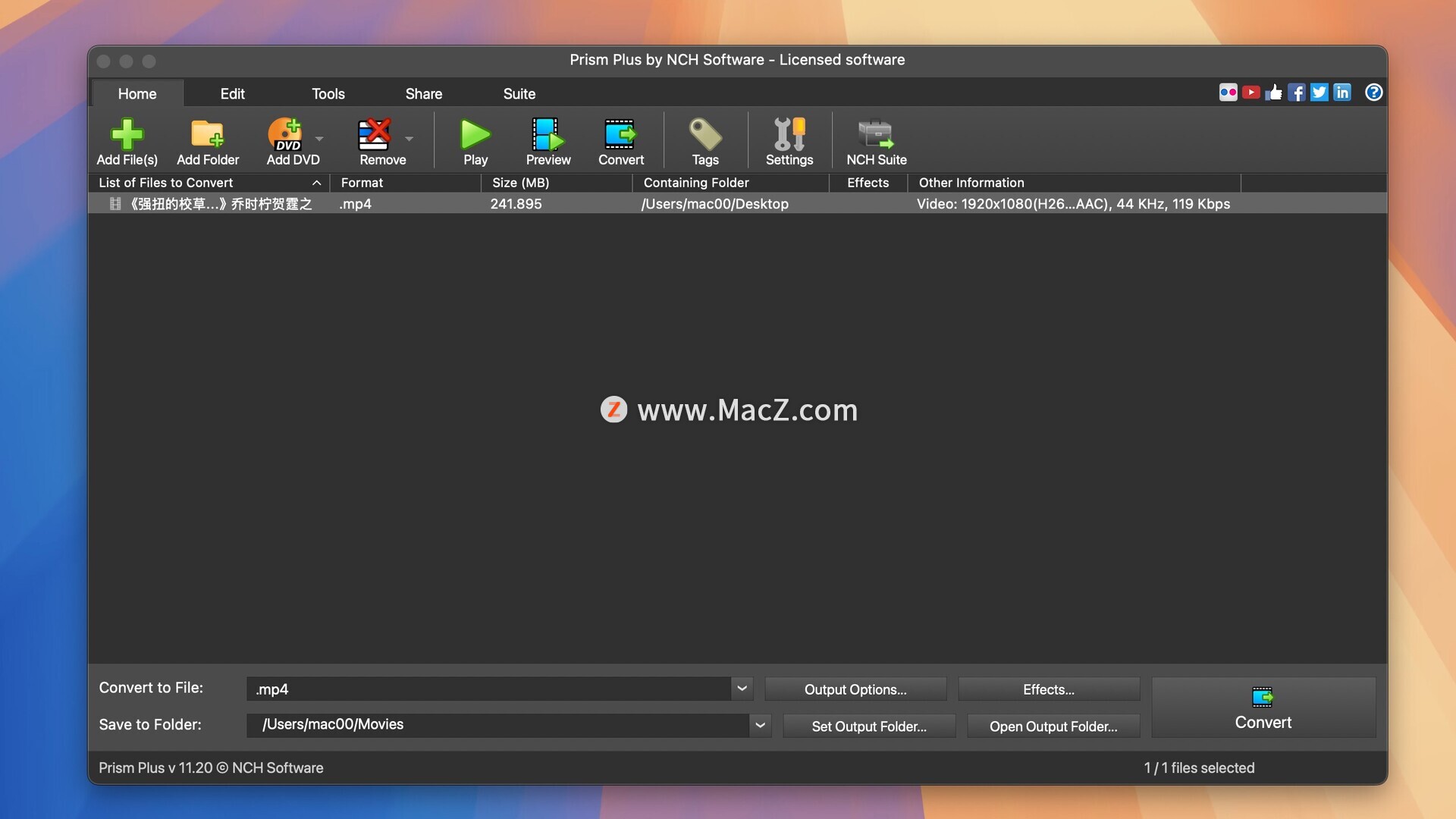Click the Save to Folder path field
This screenshot has height=819, width=1456.
498,725
